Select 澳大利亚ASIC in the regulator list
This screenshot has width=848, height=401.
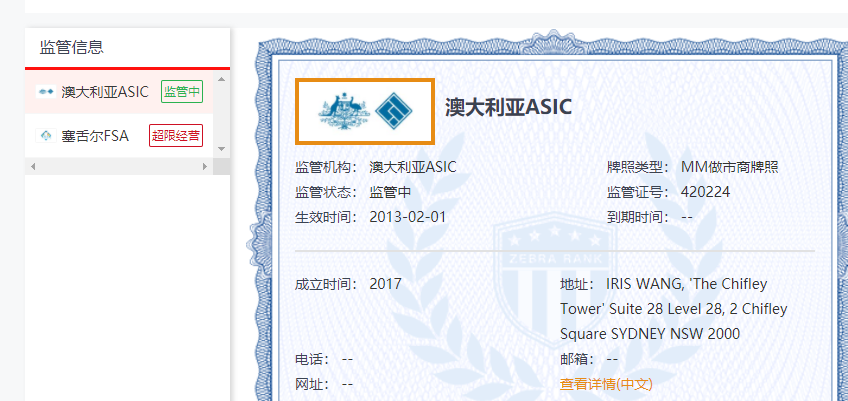click(x=104, y=92)
